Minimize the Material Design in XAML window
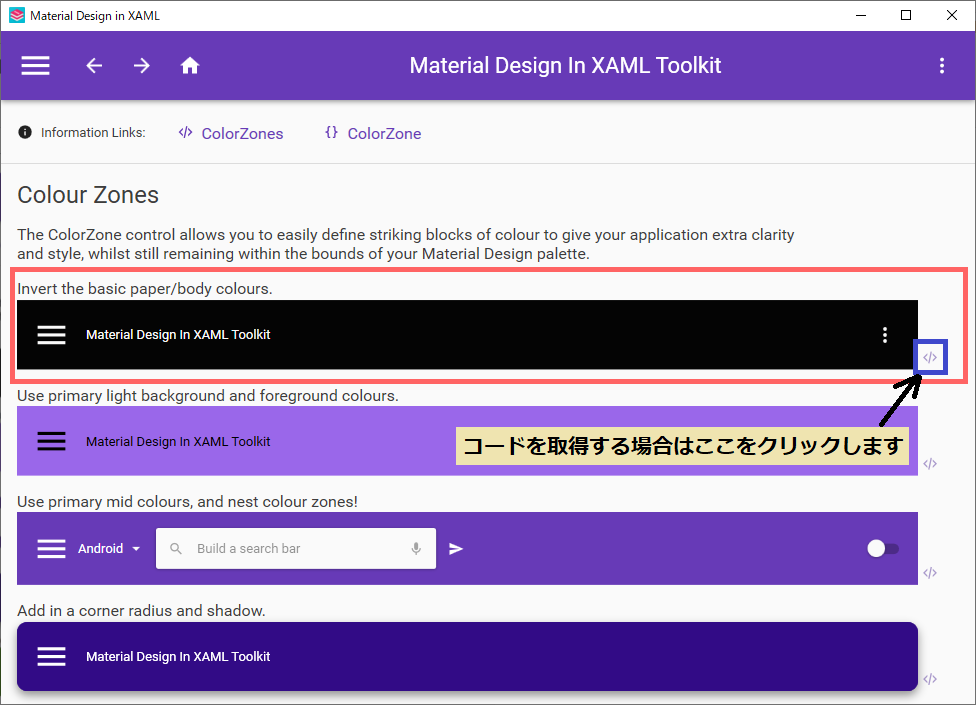 (x=861, y=16)
